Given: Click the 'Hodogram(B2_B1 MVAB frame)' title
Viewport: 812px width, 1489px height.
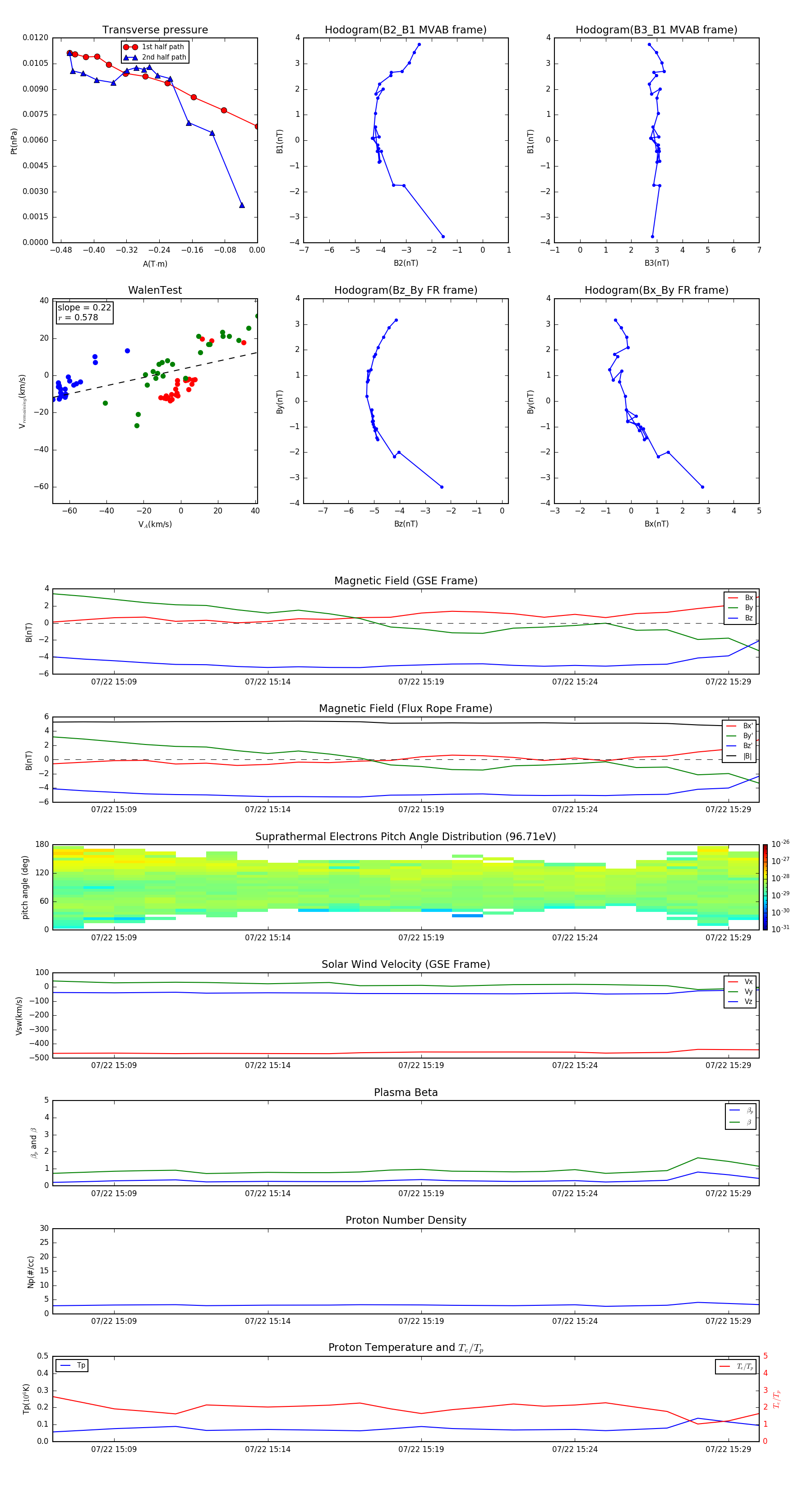Looking at the screenshot, I should pyautogui.click(x=406, y=29).
